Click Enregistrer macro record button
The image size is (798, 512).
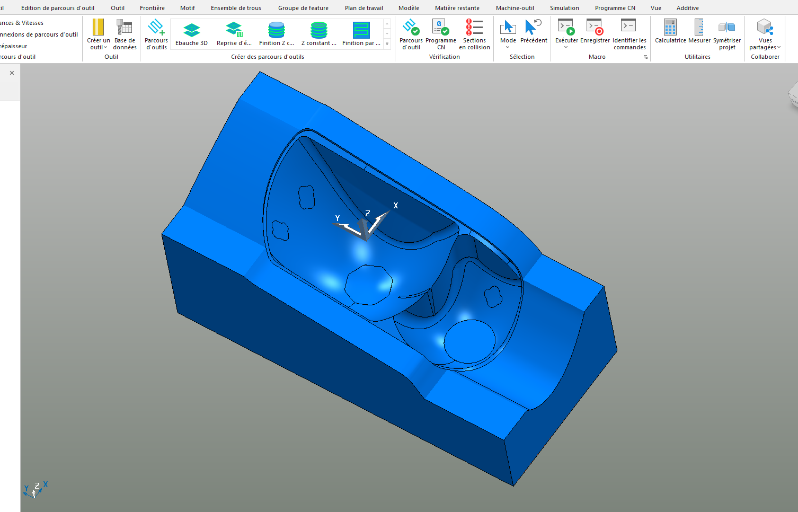[595, 33]
